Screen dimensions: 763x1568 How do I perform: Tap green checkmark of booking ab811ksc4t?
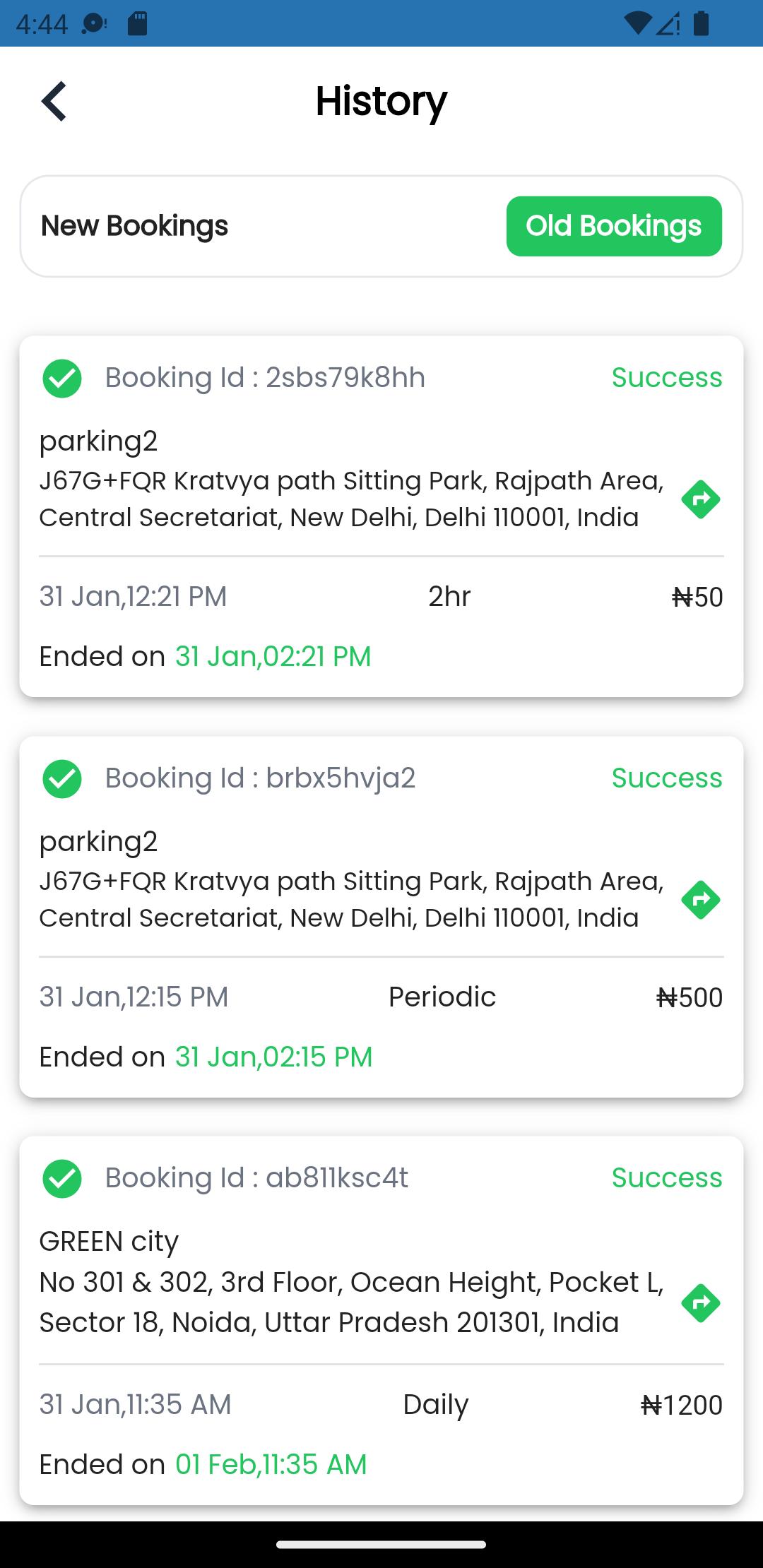(62, 1179)
